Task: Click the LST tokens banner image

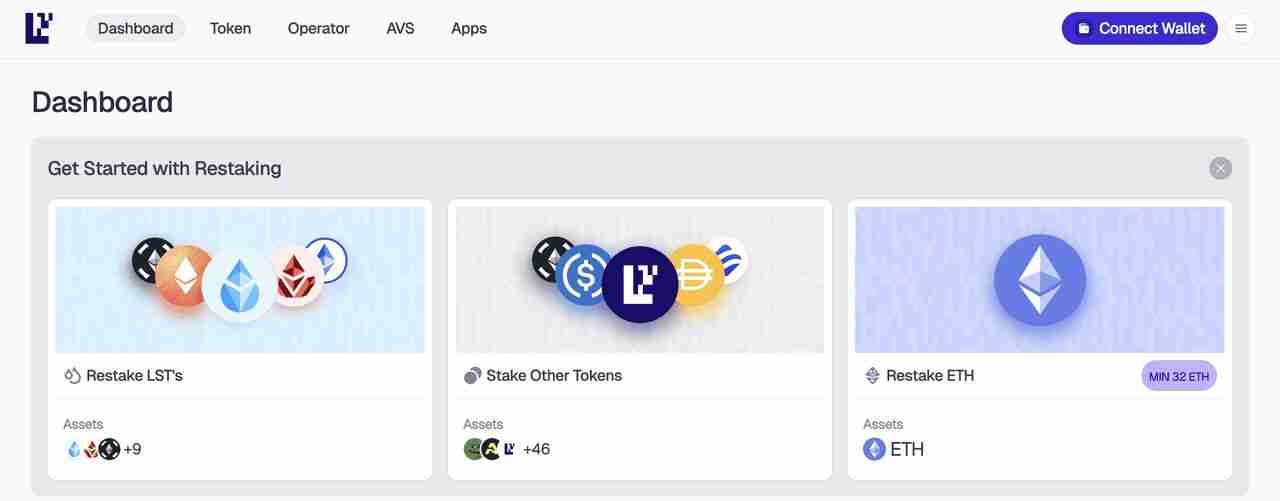Action: click(x=240, y=280)
